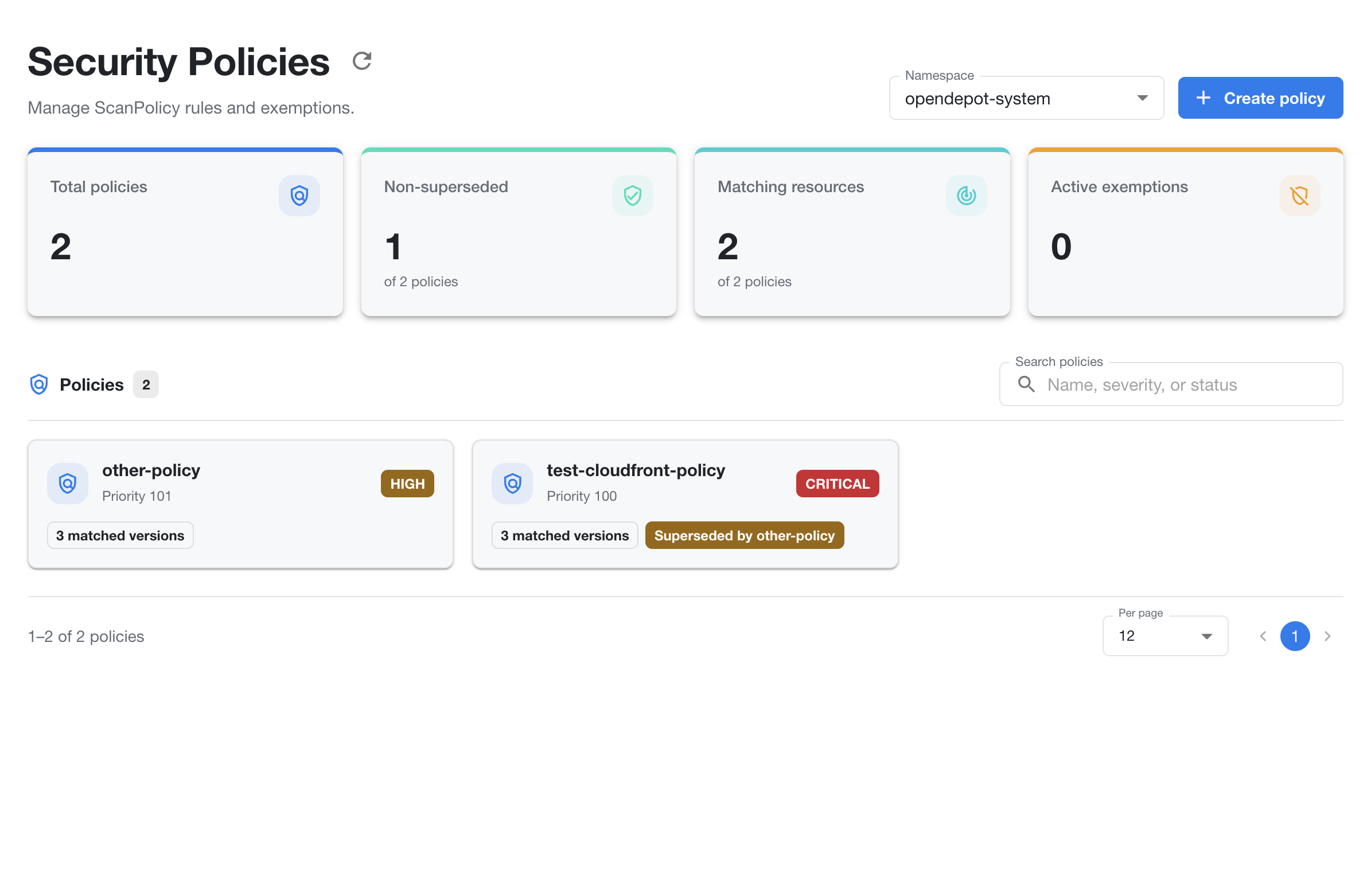The width and height of the screenshot is (1371, 896).
Task: Go to previous page with left chevron
Action: pyautogui.click(x=1263, y=636)
